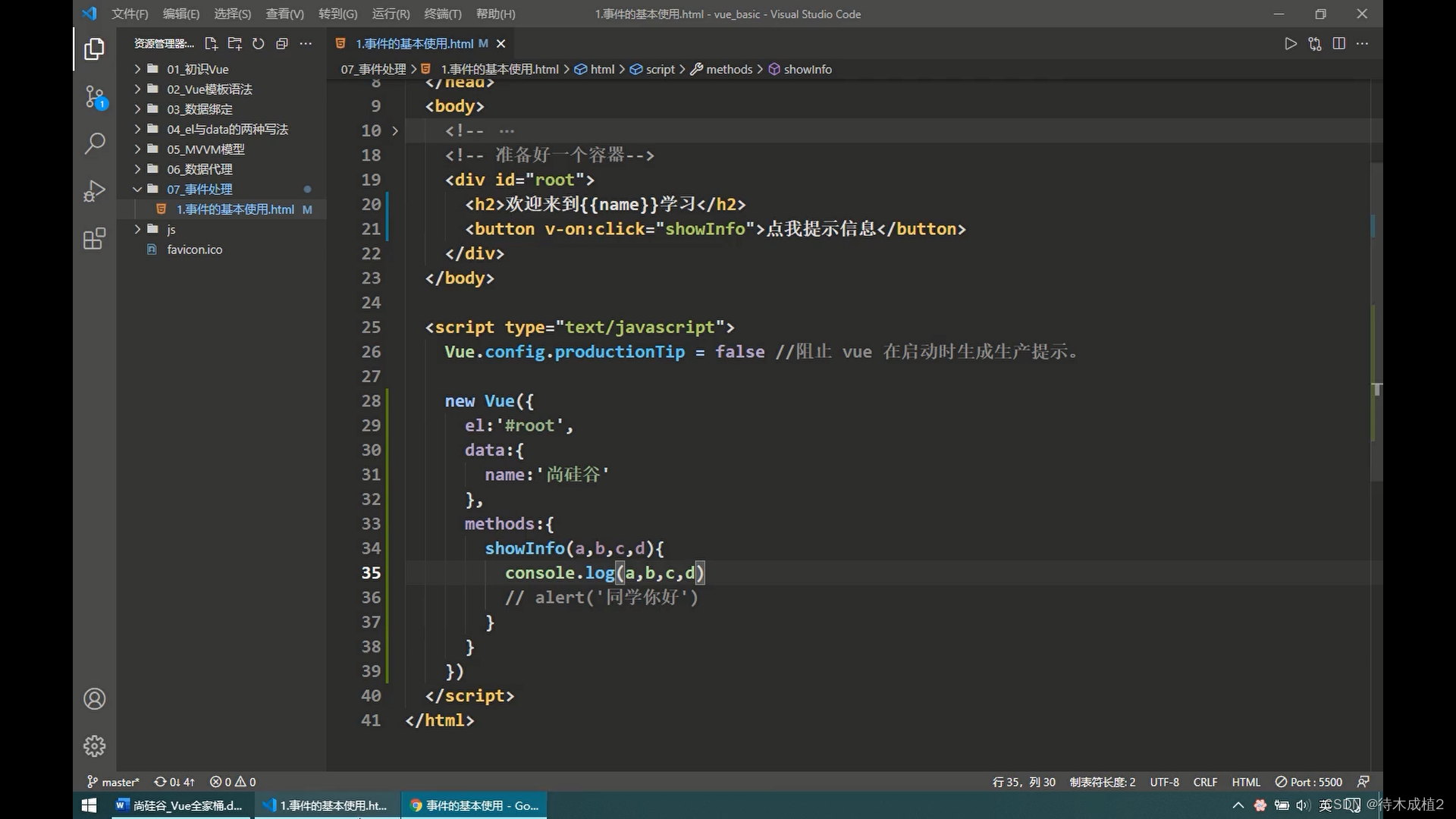Change tab size 制表符长度: 2
The height and width of the screenshot is (819, 1456).
[x=1103, y=782]
